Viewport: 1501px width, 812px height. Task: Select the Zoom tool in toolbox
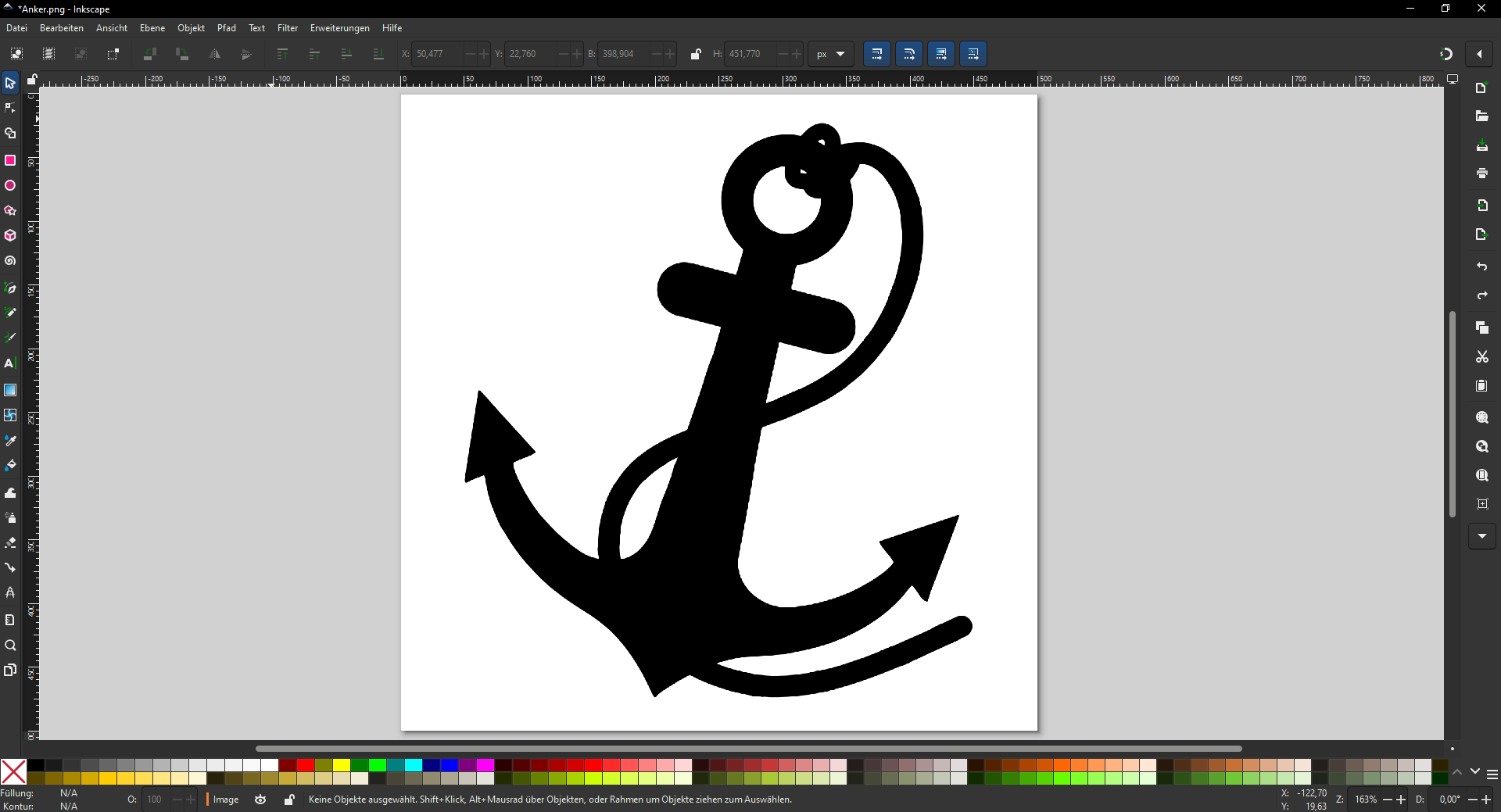10,646
